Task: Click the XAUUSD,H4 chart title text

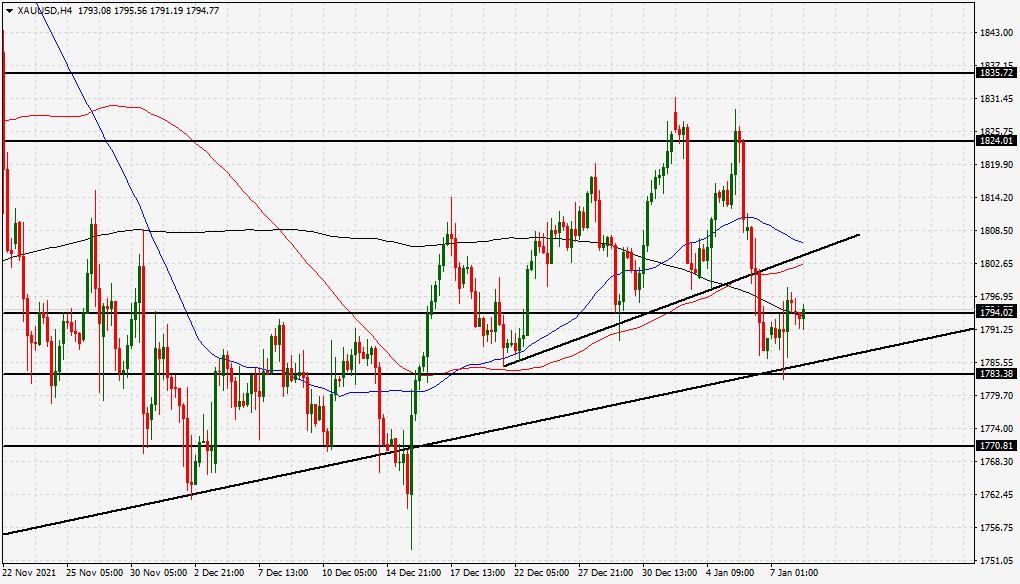Action: (x=44, y=10)
